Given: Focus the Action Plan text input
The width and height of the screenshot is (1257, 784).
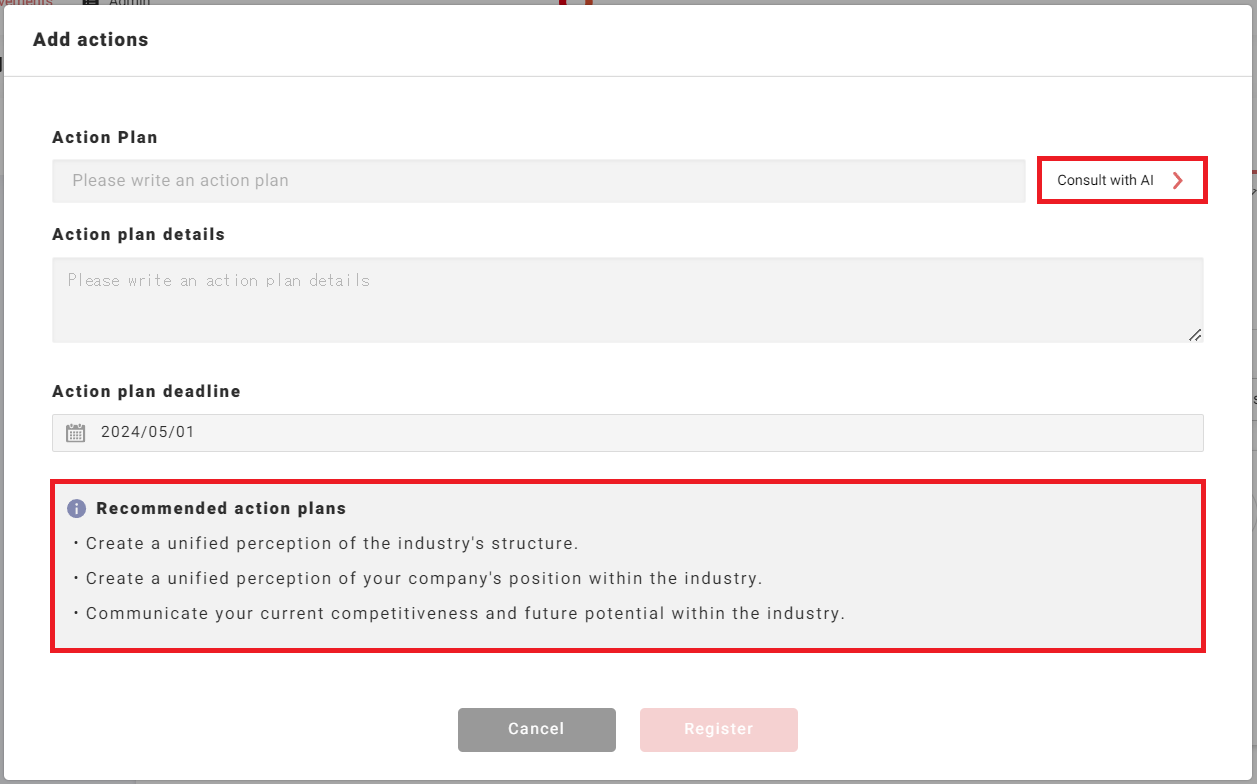Looking at the screenshot, I should pos(538,181).
